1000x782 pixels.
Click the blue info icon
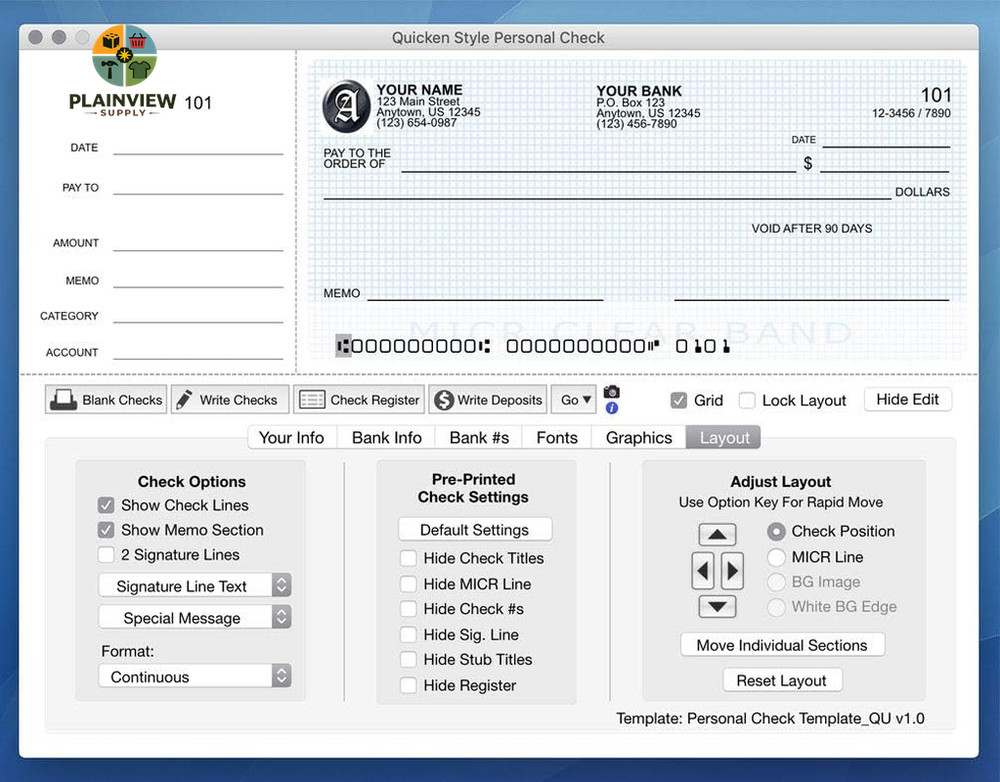(x=612, y=408)
